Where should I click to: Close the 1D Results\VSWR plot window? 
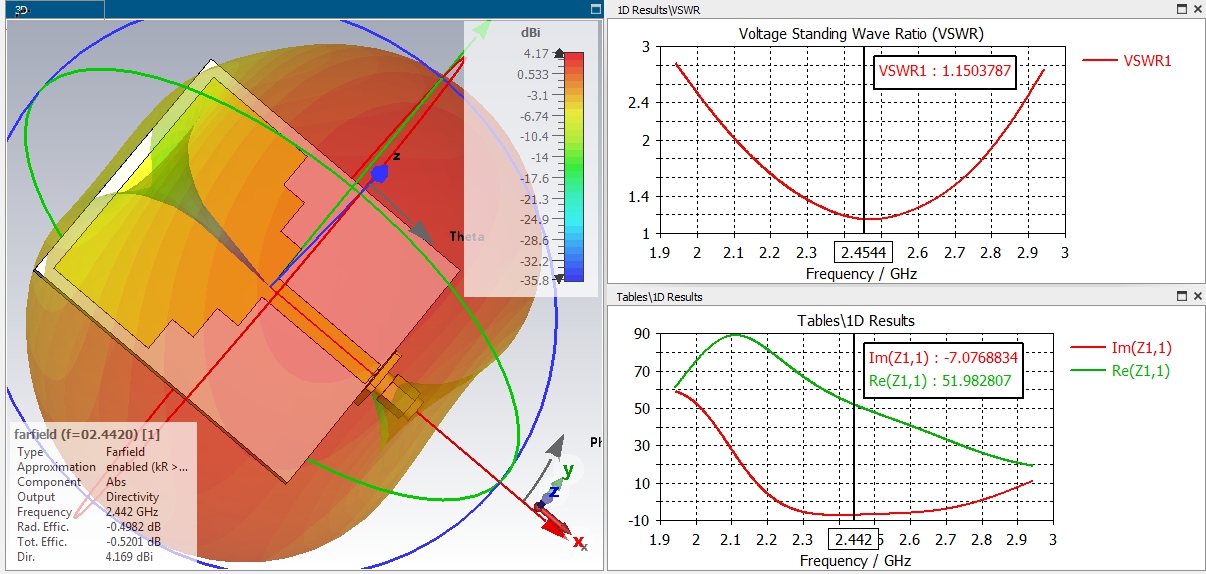[1197, 9]
